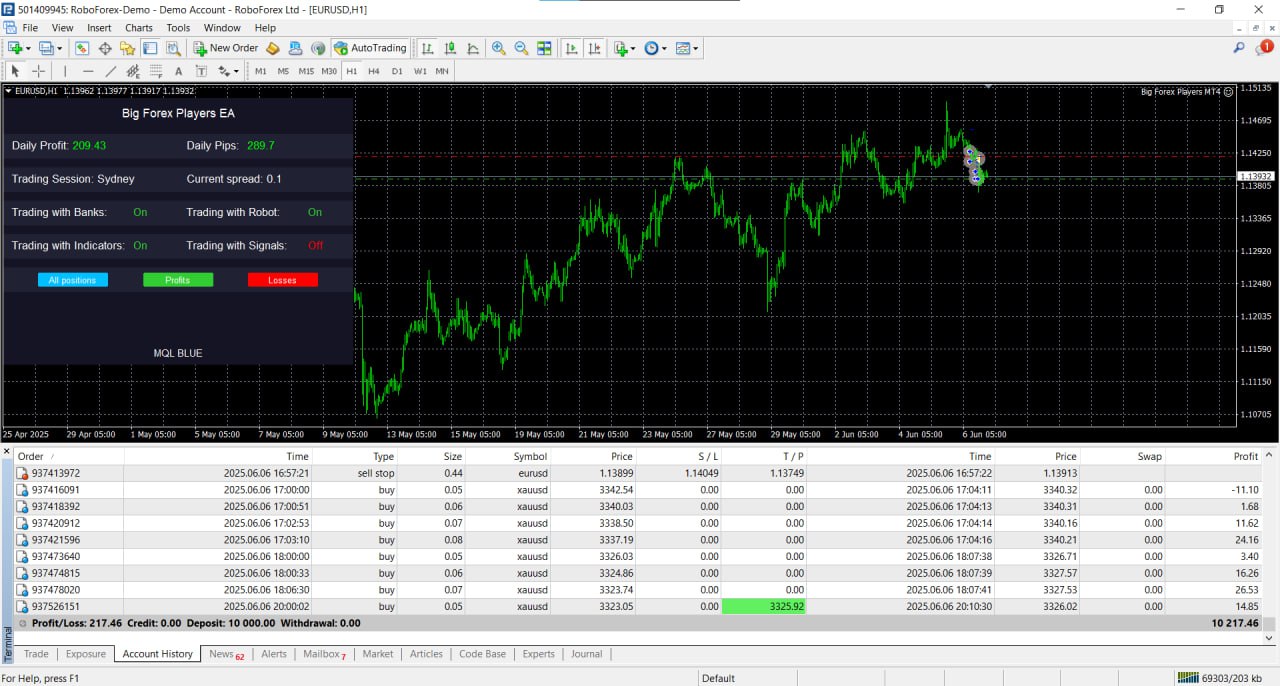
Task: Select the Fibonacci retracement tool
Action: 156,71
